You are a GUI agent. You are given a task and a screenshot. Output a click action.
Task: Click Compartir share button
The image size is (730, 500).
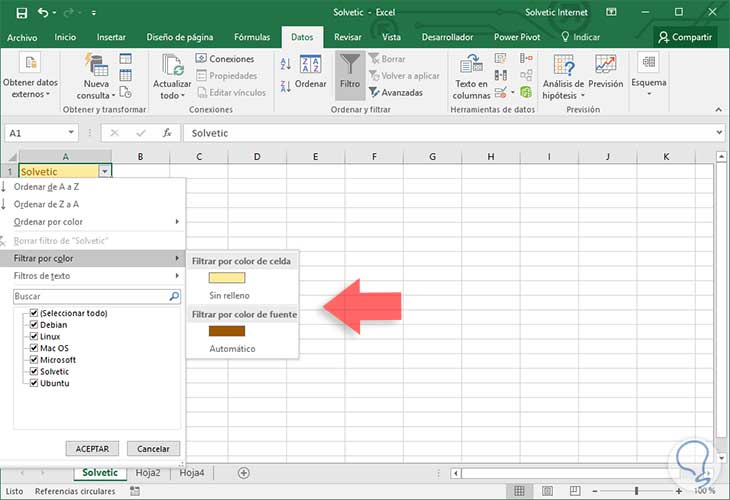685,37
